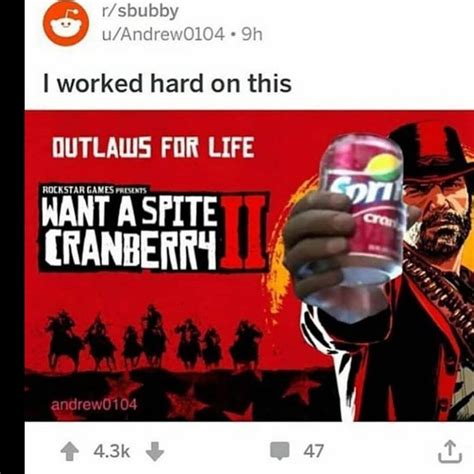Click the 9h post timestamp
Viewport: 474px width, 474px height.
tap(252, 34)
